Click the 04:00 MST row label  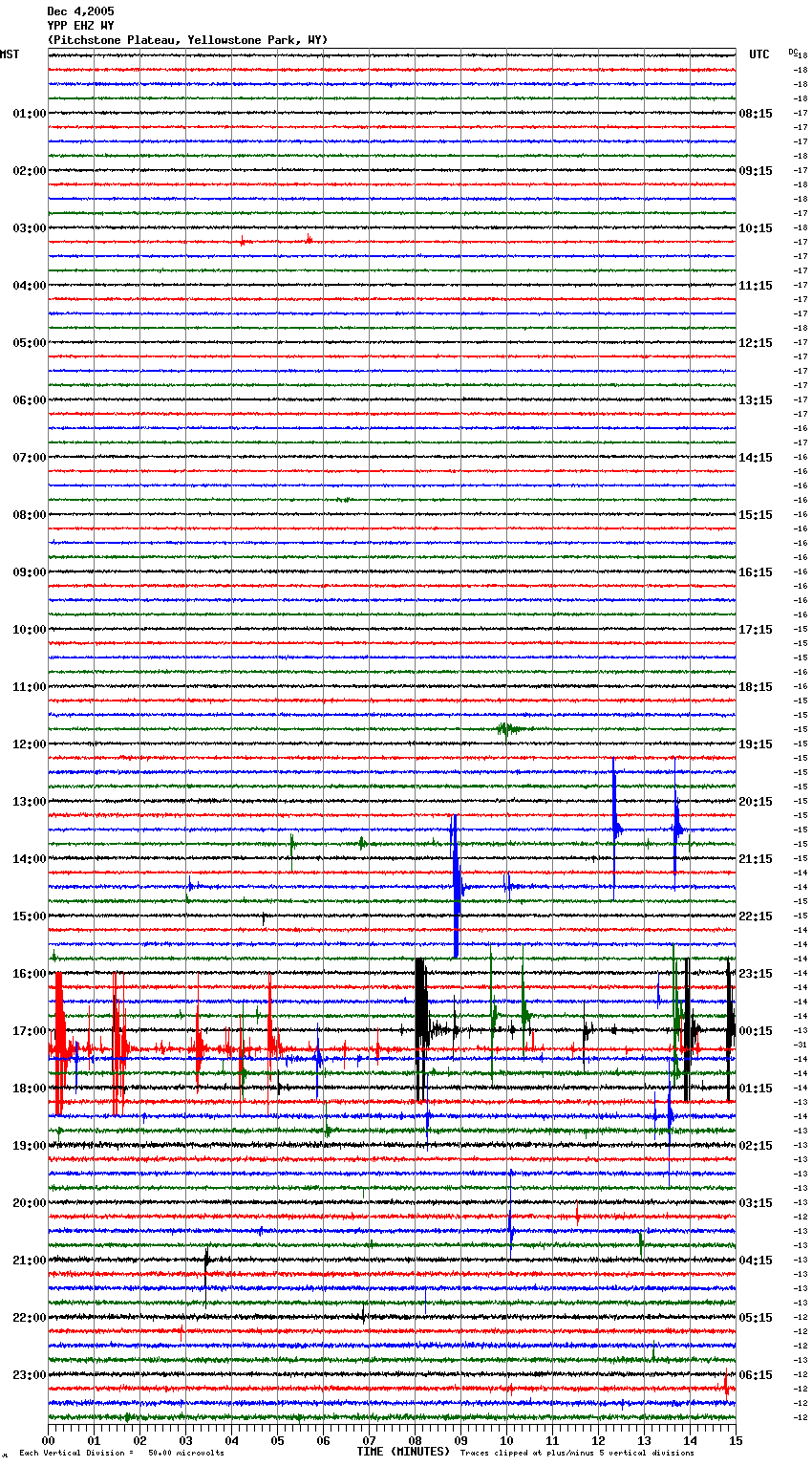30,286
